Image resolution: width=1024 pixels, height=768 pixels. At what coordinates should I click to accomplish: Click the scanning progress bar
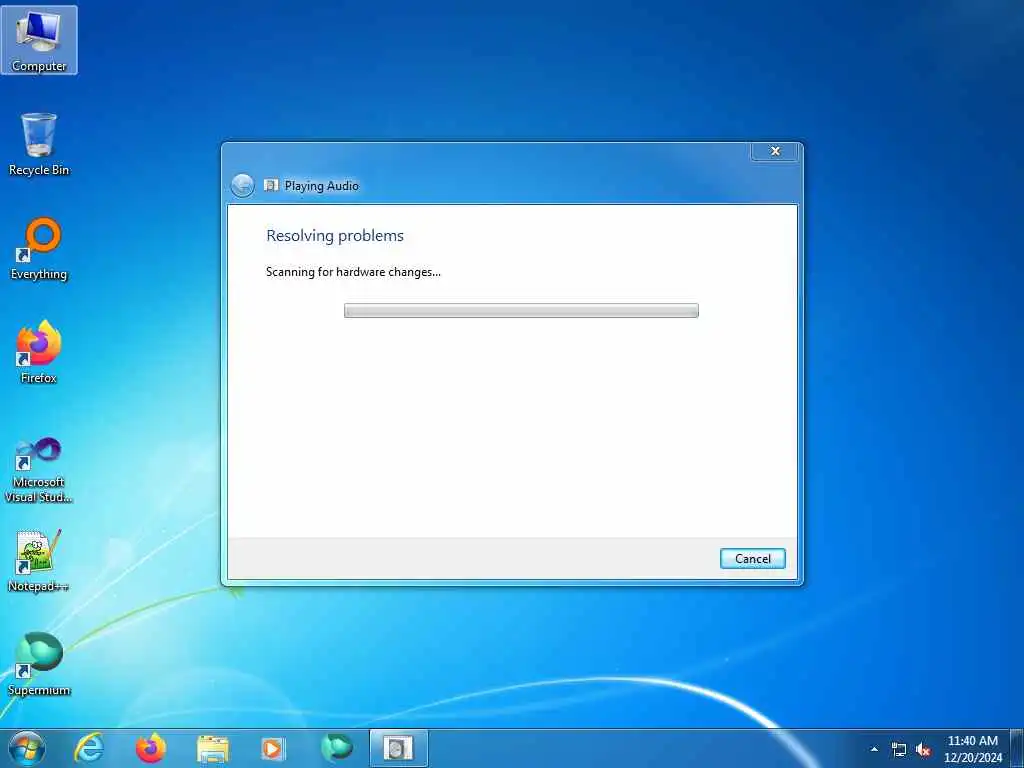[521, 310]
